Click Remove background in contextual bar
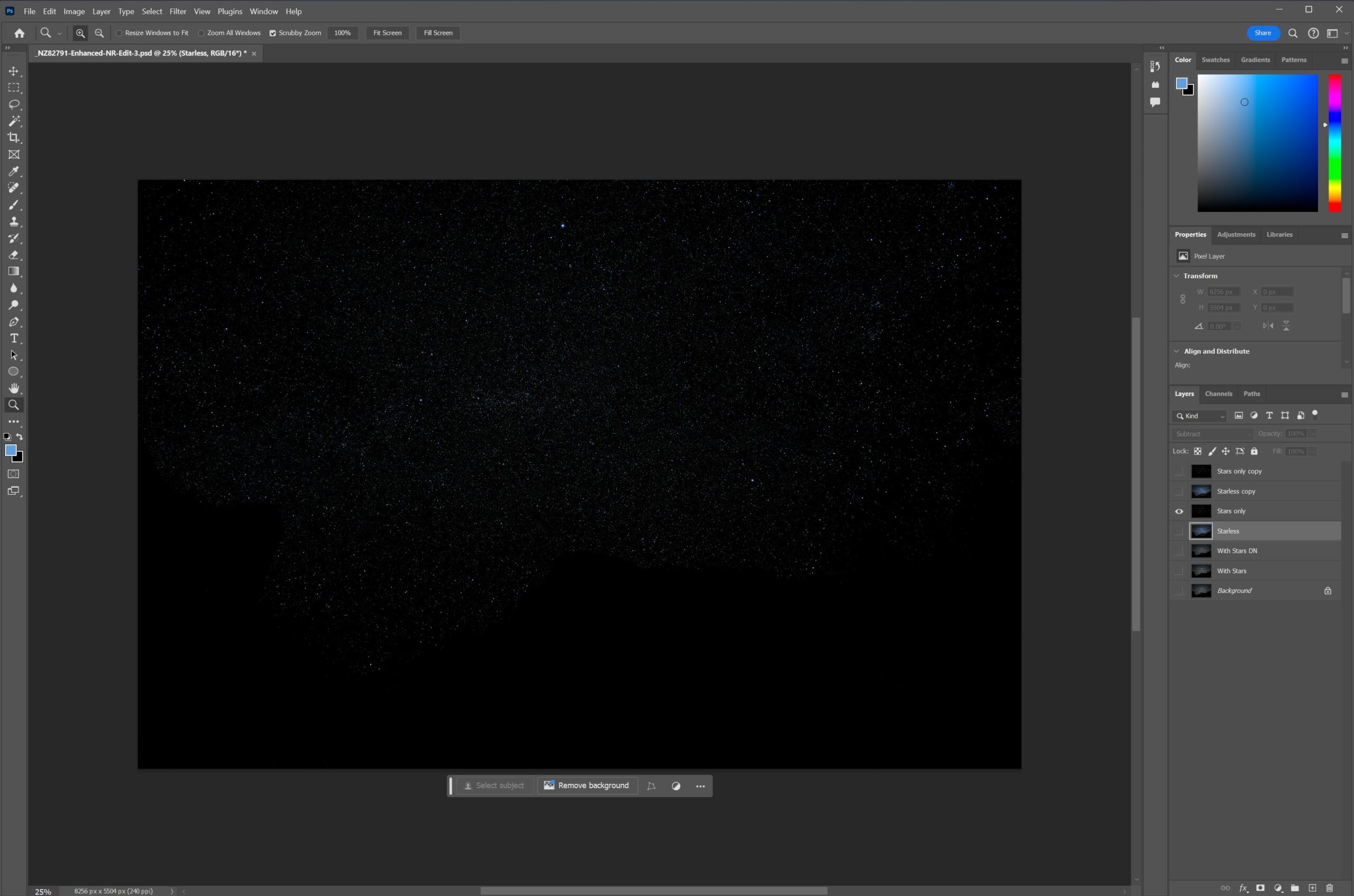The height and width of the screenshot is (896, 1354). tap(587, 785)
